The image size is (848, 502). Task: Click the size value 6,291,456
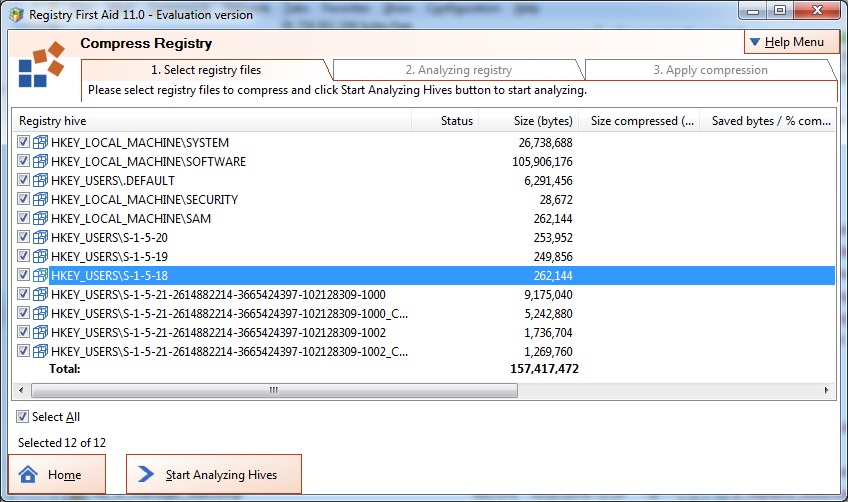[548, 180]
